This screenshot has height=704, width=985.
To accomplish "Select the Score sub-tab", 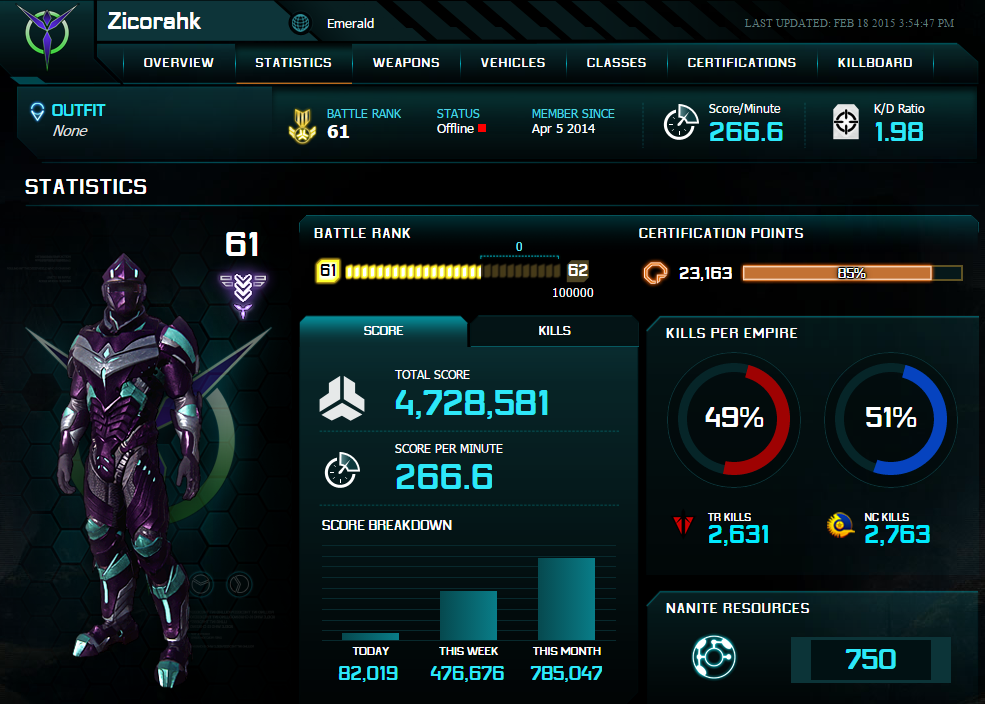I will click(x=383, y=331).
